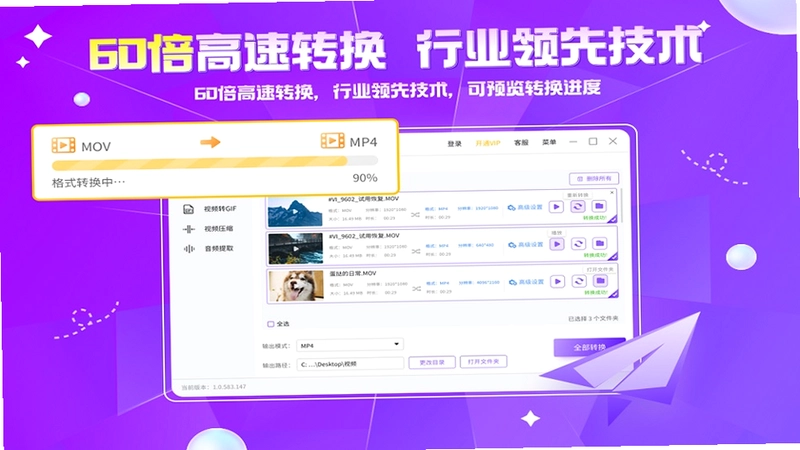Click the 打开文件夹 button beside output path
This screenshot has width=800, height=450.
483,361
